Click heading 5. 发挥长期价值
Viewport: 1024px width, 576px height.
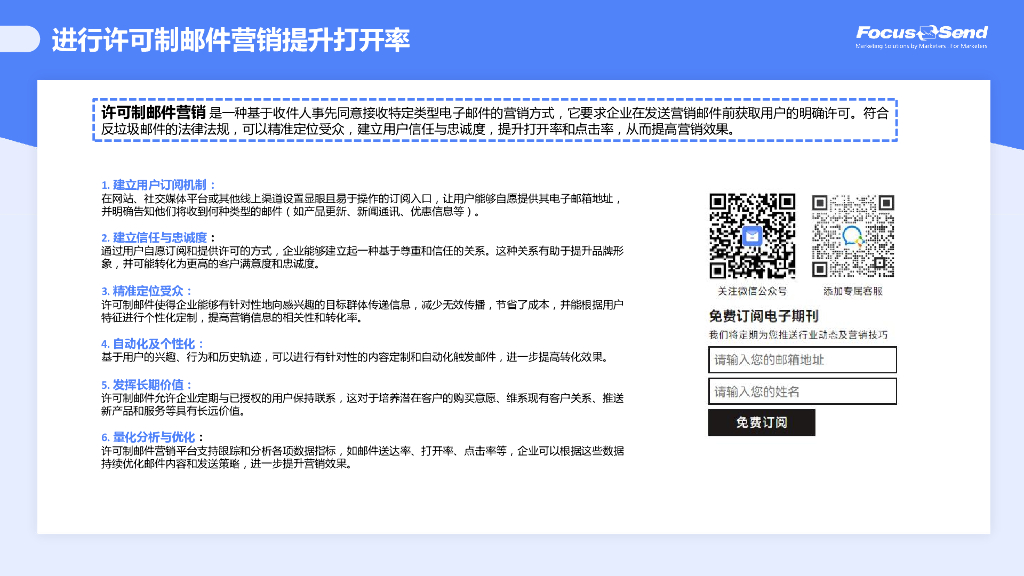(x=146, y=384)
